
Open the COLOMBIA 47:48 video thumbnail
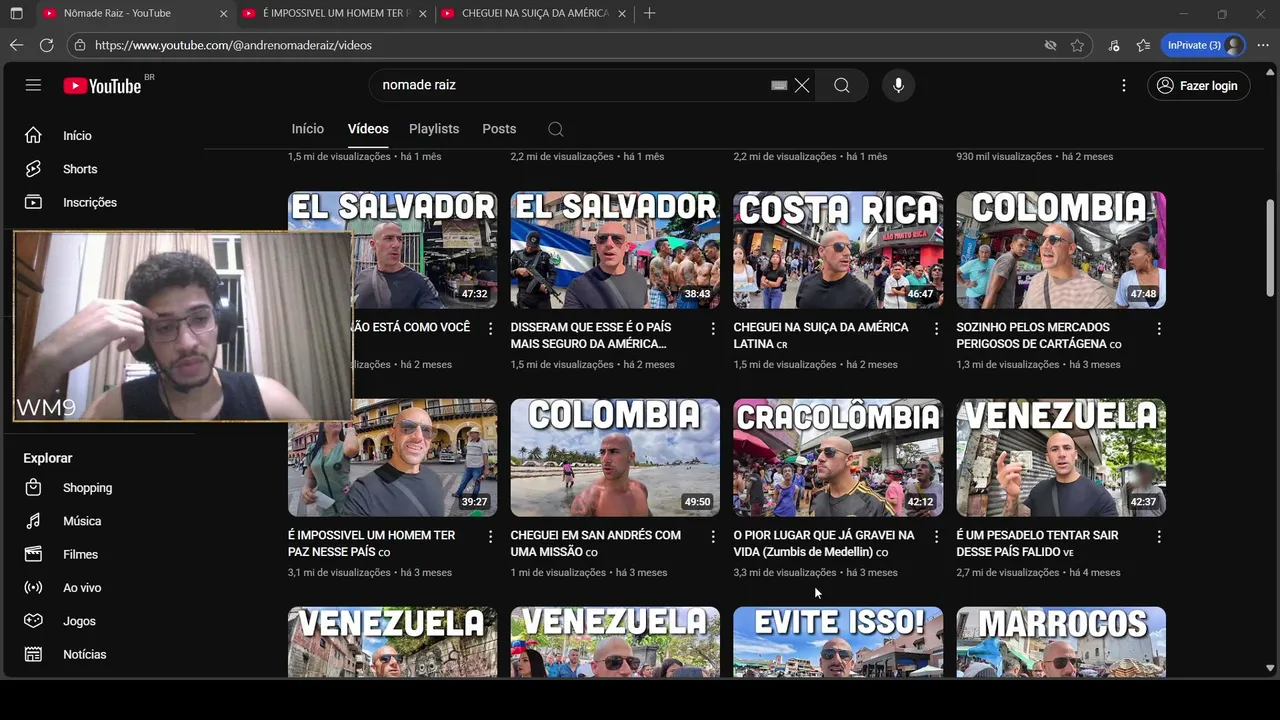pos(1061,250)
